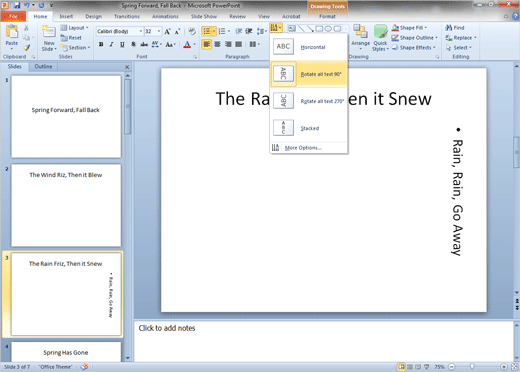Click Replace in Editing group

[x=461, y=38]
